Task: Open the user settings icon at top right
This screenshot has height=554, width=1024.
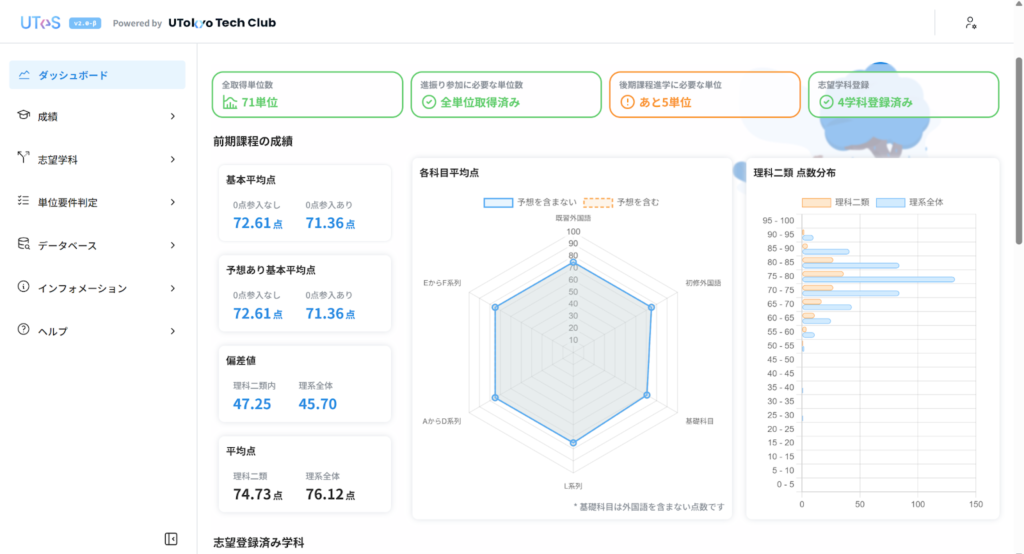Action: point(970,23)
